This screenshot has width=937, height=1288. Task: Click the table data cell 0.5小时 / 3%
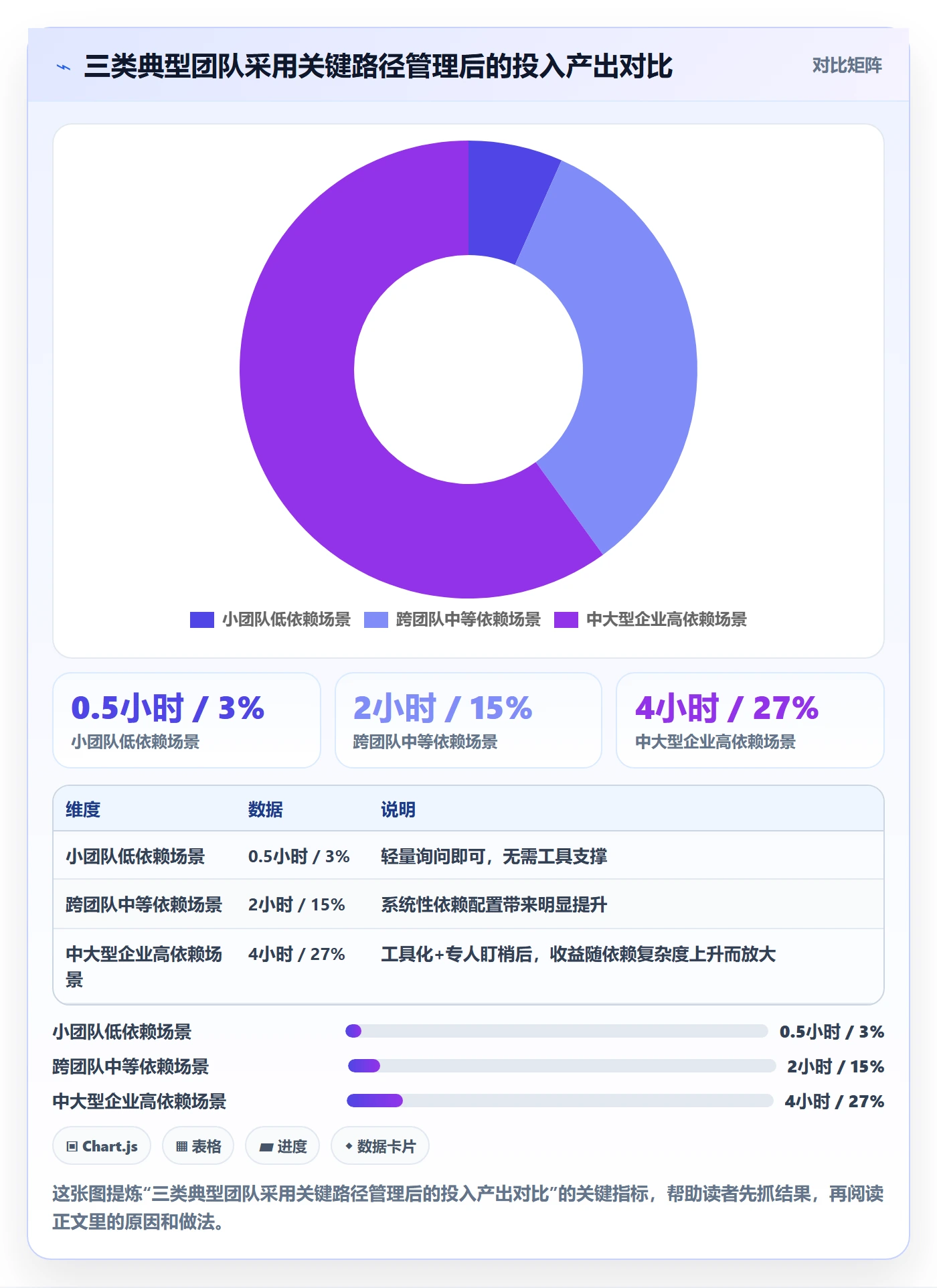299,856
